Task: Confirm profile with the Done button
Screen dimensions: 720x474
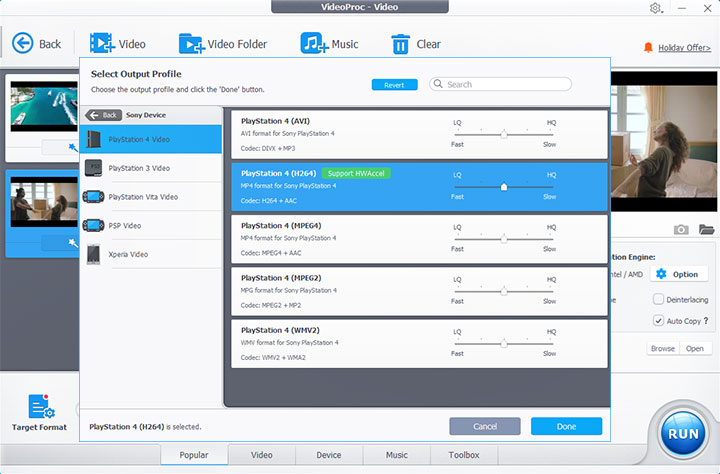Action: [566, 426]
